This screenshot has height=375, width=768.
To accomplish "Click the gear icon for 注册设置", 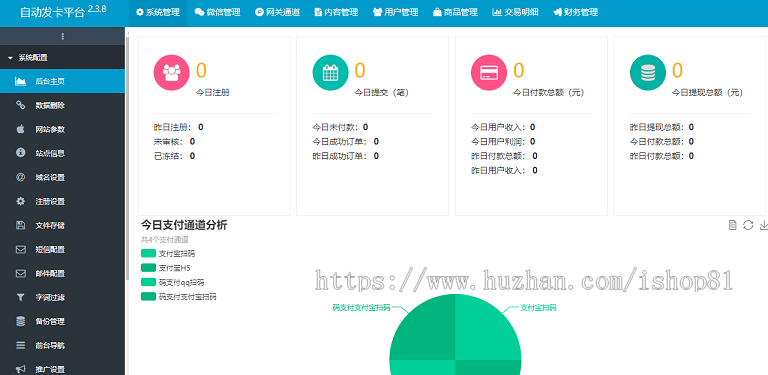I will pos(21,201).
